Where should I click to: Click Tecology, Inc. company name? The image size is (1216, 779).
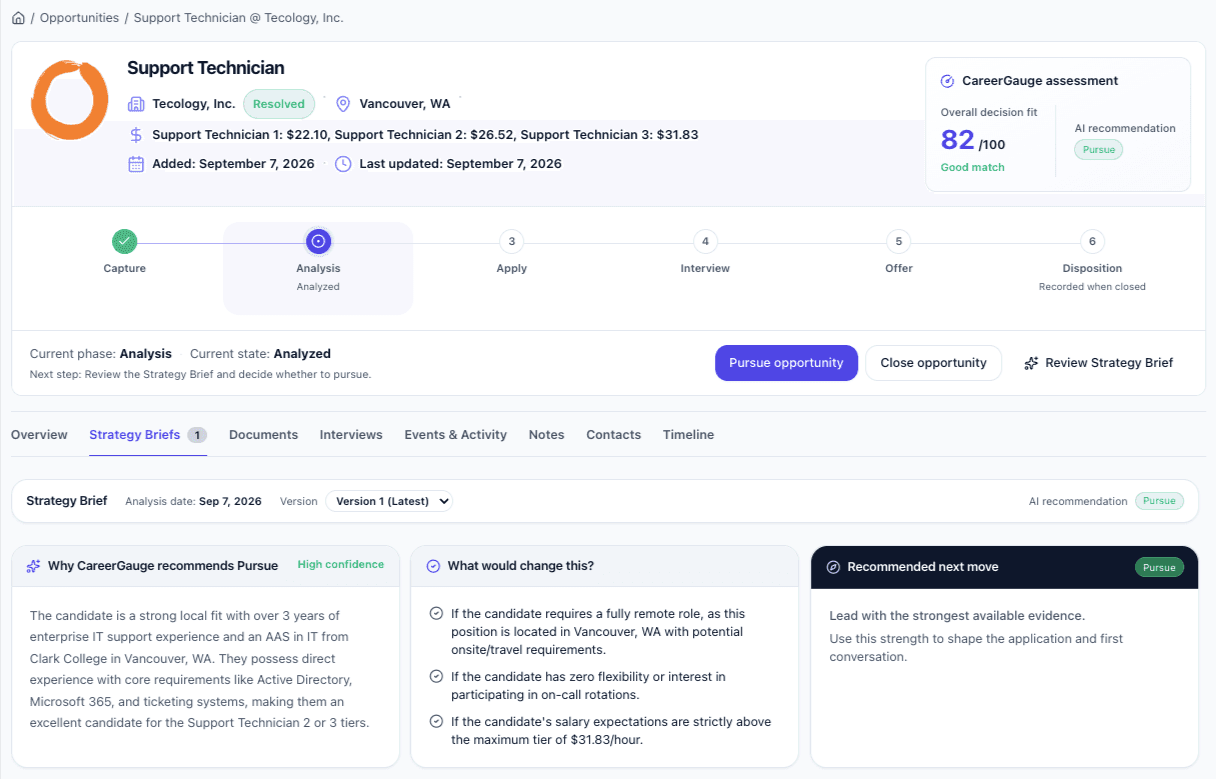coord(194,104)
